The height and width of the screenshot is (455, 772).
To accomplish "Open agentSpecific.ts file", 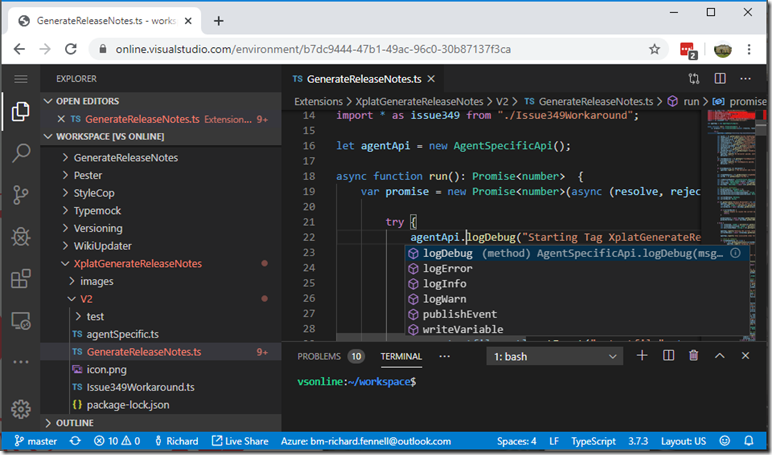I will (123, 334).
